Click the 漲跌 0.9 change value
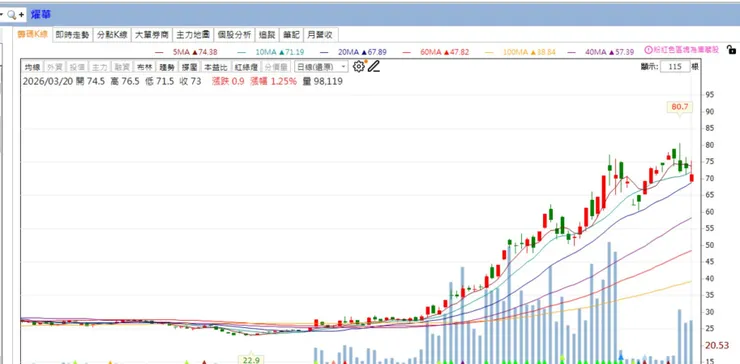The width and height of the screenshot is (740, 364). click(228, 81)
